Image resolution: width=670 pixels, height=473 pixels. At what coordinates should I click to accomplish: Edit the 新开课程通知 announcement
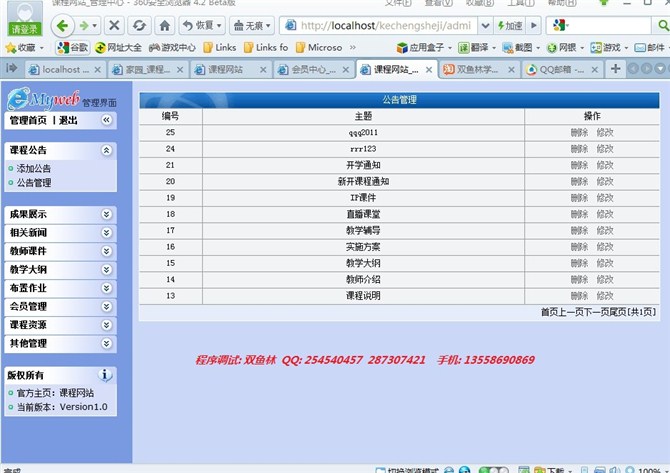(x=605, y=181)
